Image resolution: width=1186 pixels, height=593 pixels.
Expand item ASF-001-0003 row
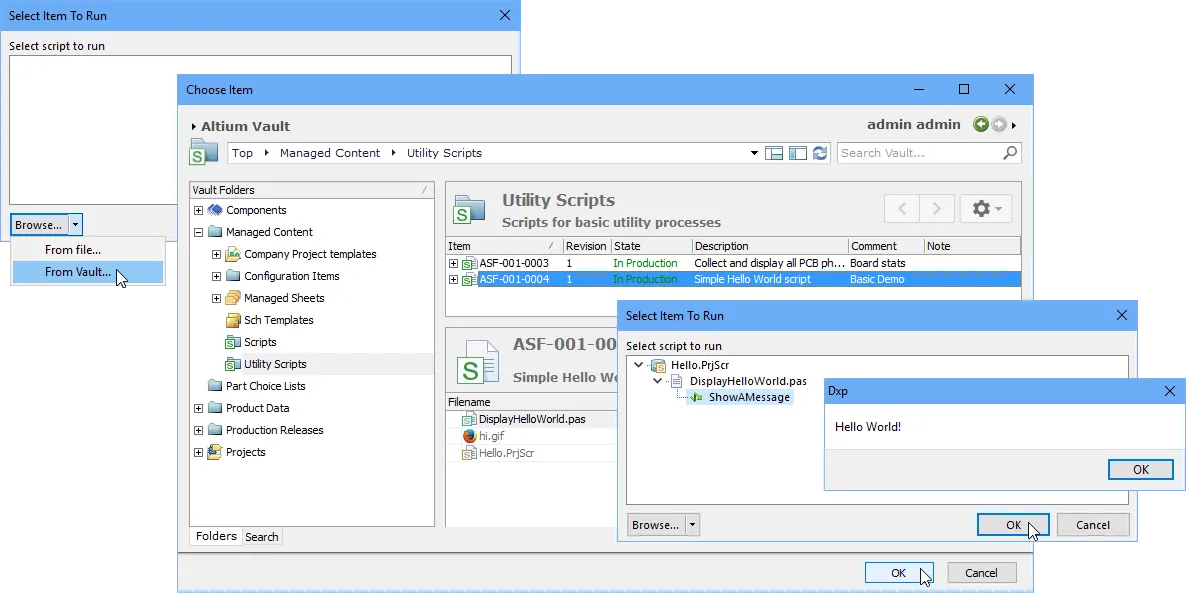point(453,263)
